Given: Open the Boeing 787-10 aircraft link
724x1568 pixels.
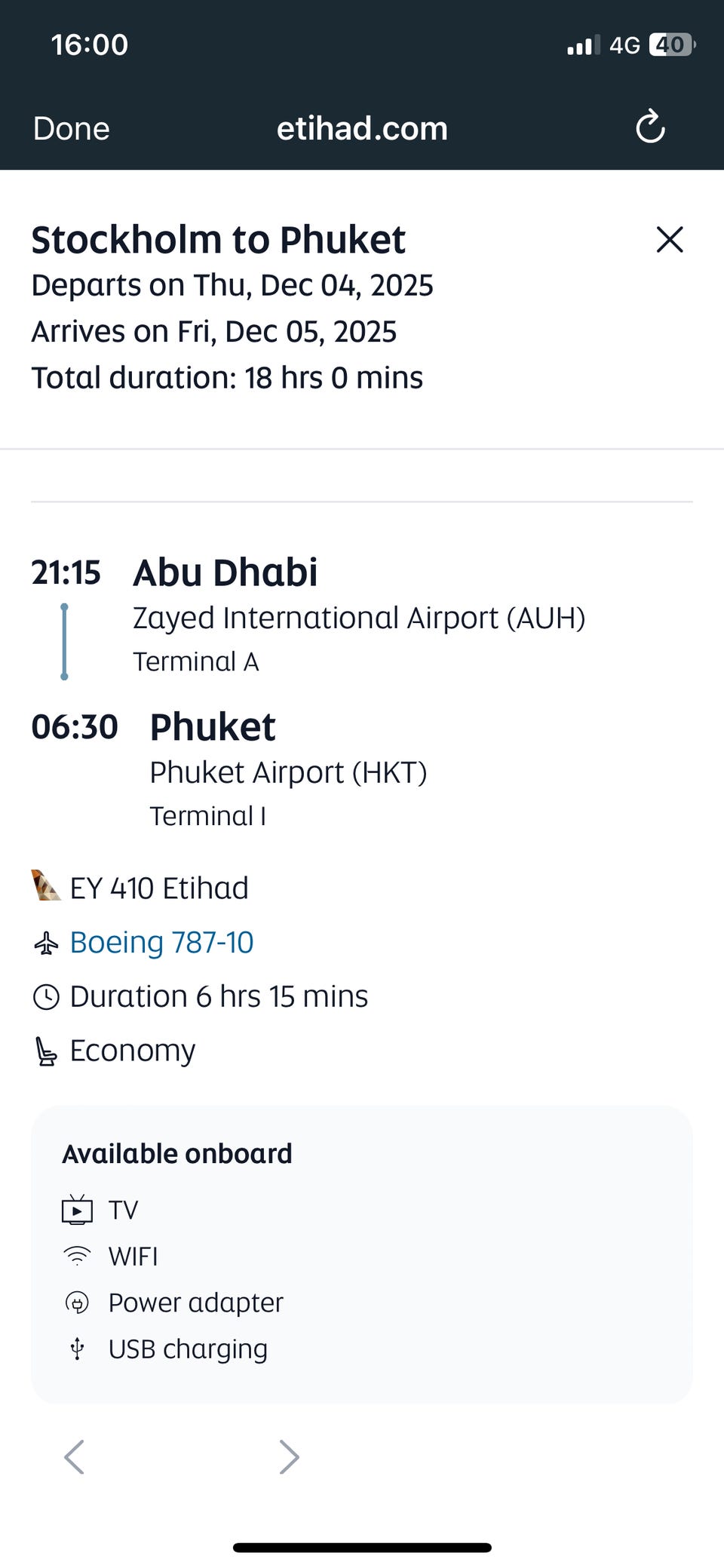Looking at the screenshot, I should (x=161, y=943).
